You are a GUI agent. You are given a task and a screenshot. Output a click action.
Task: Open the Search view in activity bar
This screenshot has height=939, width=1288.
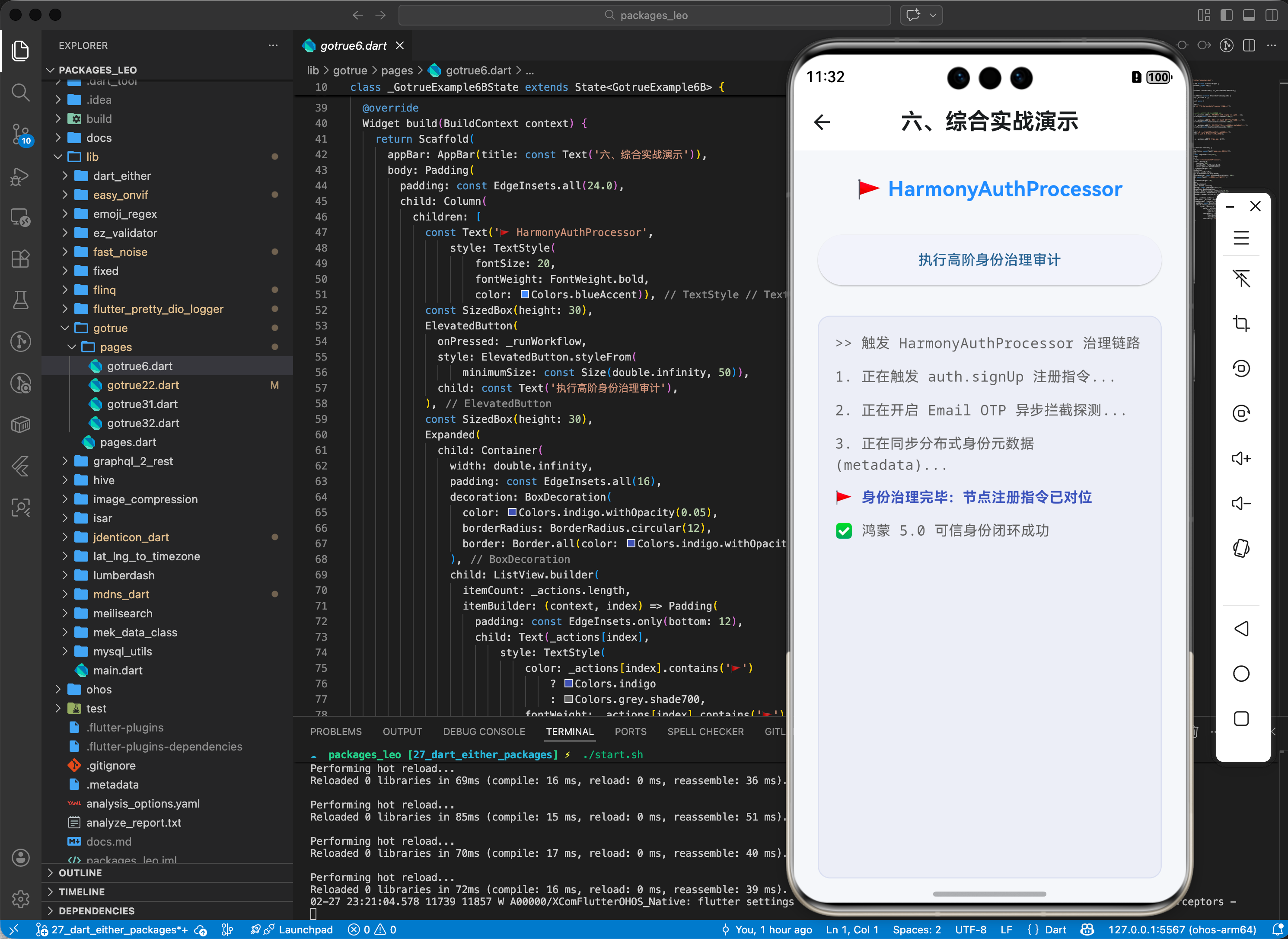[20, 92]
